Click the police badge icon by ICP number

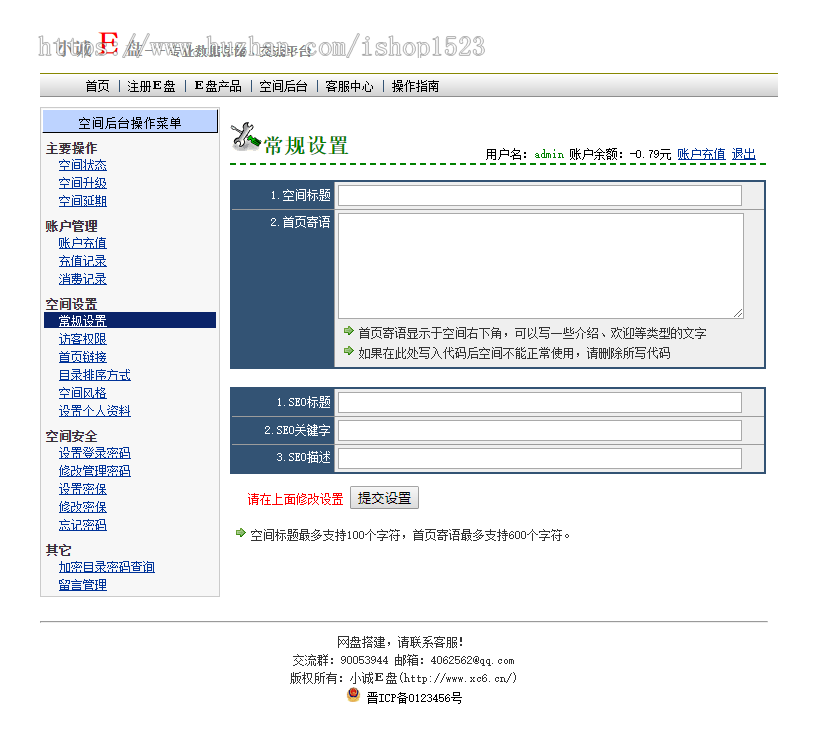coord(354,695)
